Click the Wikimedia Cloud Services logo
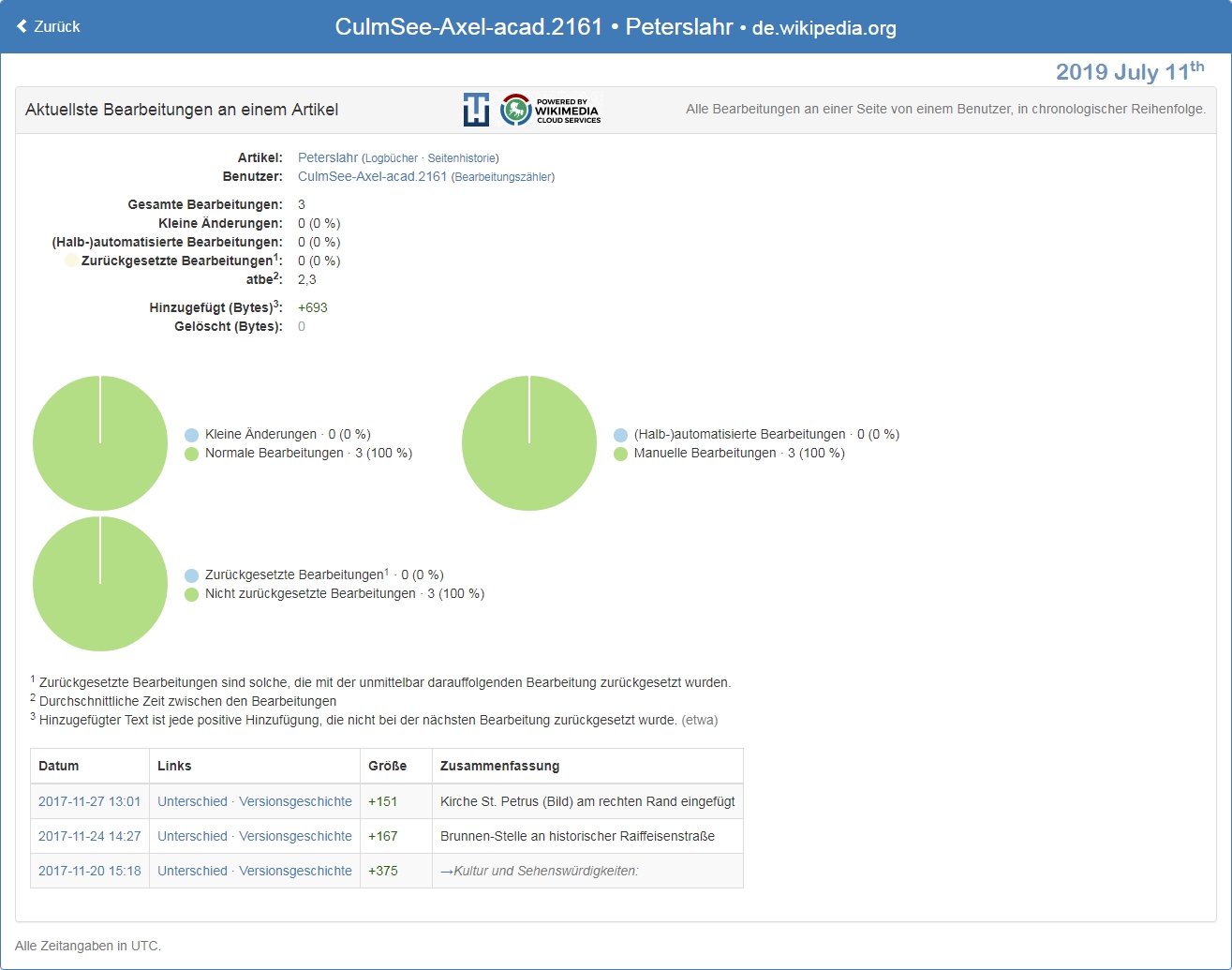The image size is (1232, 970). (550, 110)
